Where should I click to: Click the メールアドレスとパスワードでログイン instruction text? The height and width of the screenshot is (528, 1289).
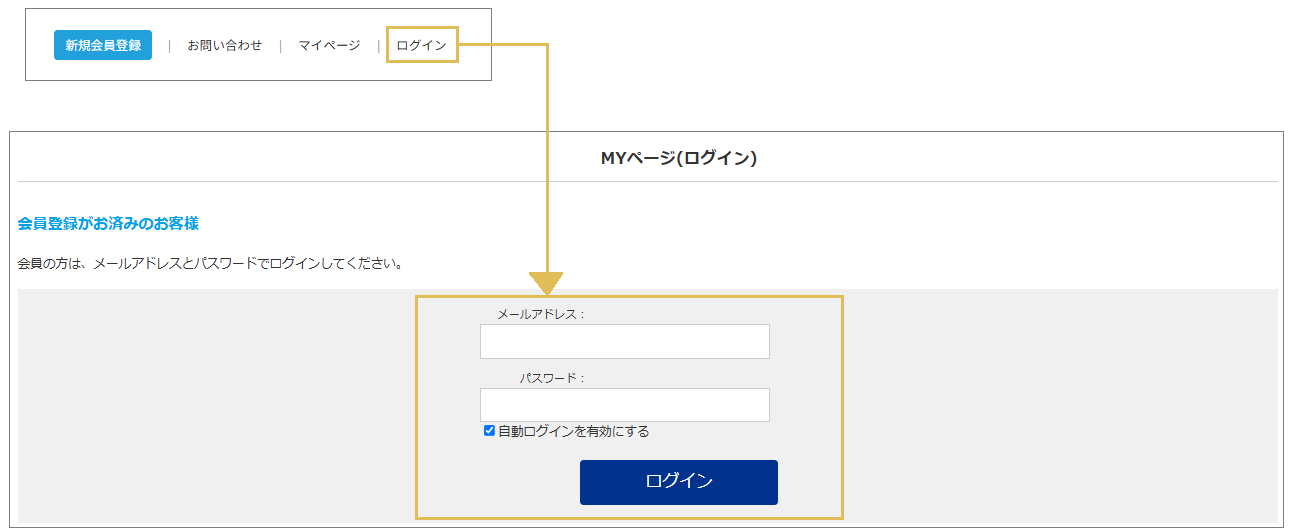[x=210, y=264]
